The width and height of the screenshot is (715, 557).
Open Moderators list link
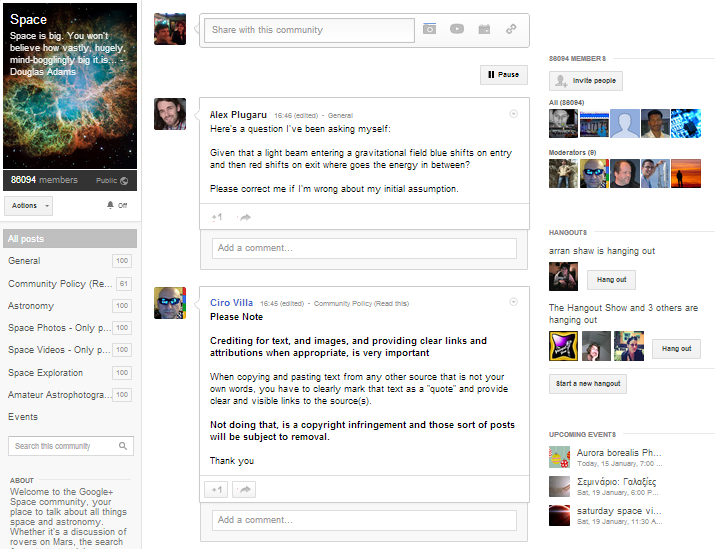pyautogui.click(x=572, y=153)
